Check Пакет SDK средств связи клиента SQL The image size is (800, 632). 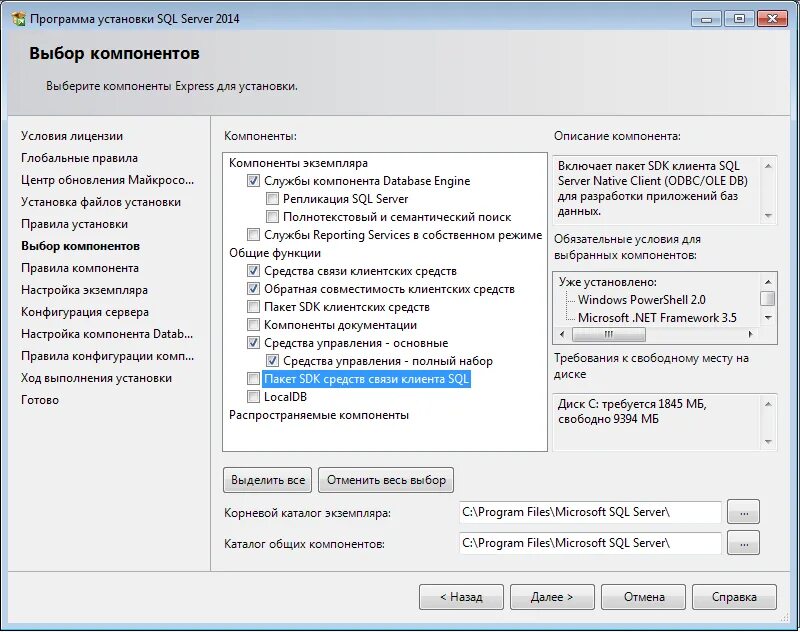tap(253, 379)
